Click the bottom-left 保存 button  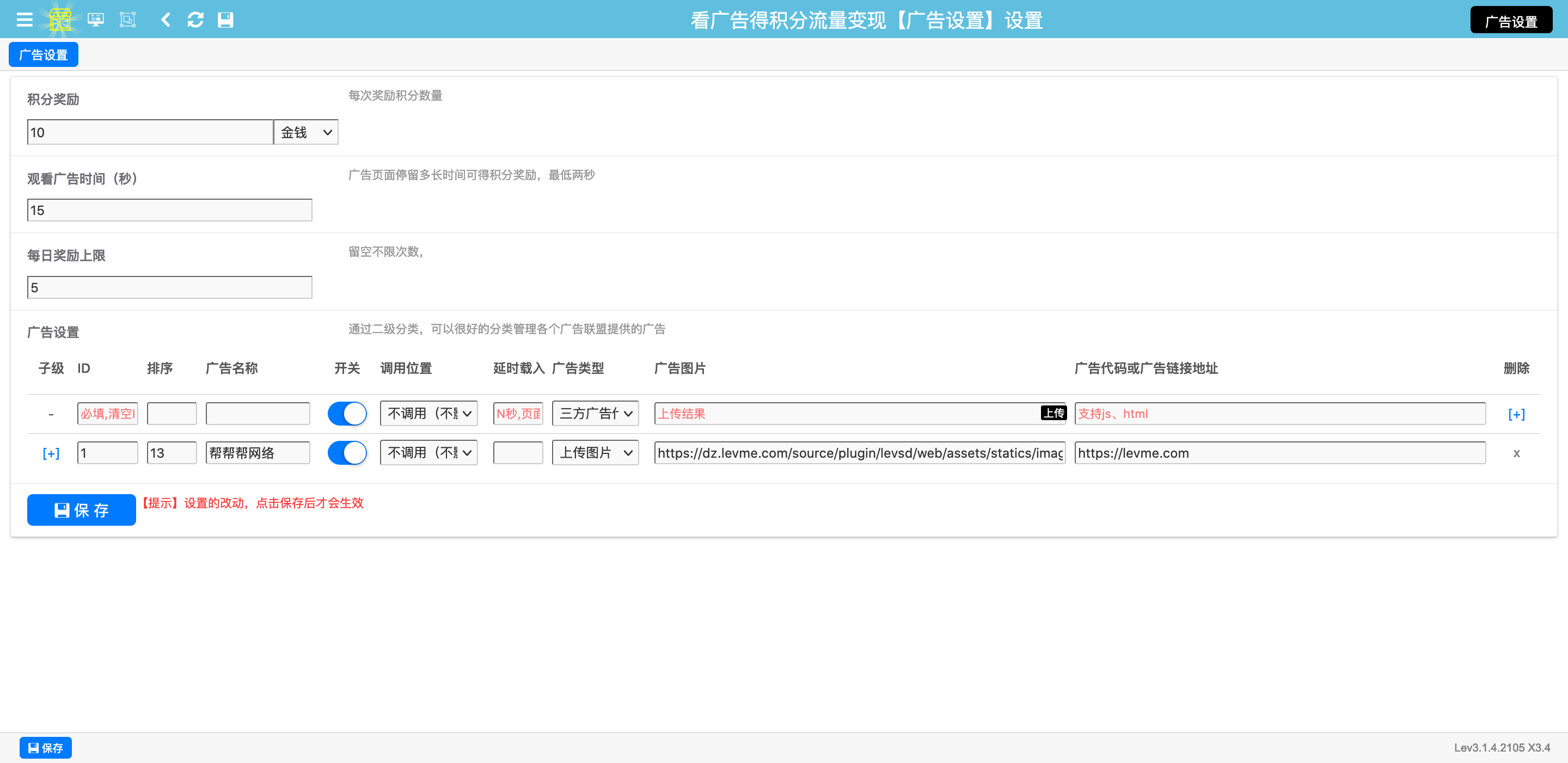[46, 748]
